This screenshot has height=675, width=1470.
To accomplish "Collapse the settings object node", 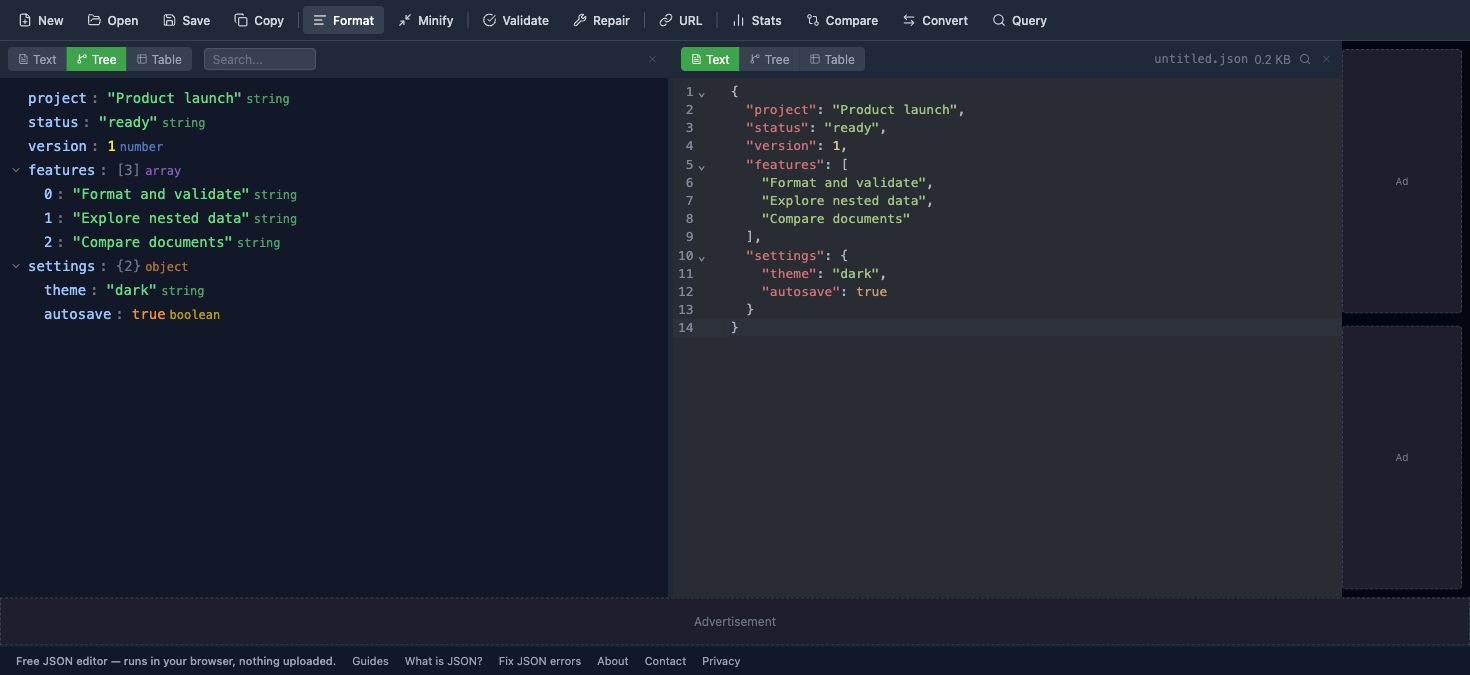I will tap(16, 266).
